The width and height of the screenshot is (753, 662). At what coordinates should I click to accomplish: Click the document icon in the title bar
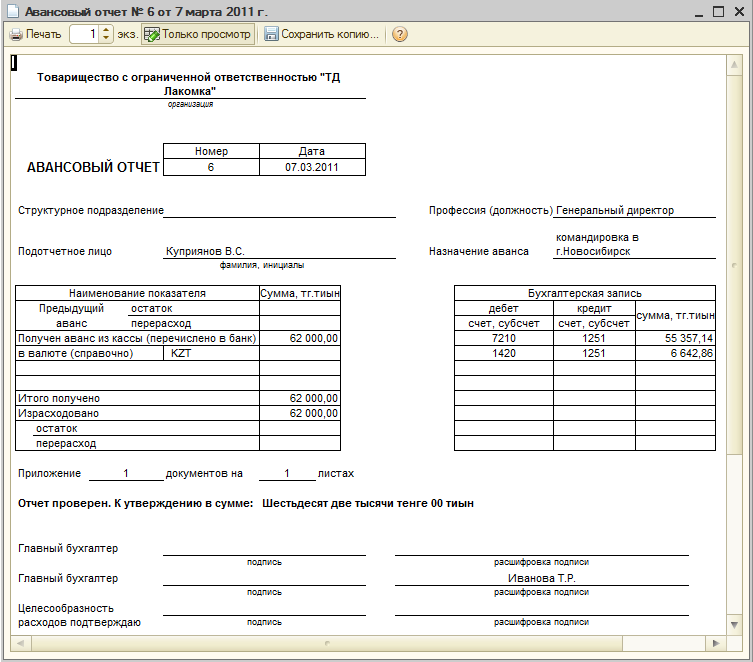[x=12, y=12]
